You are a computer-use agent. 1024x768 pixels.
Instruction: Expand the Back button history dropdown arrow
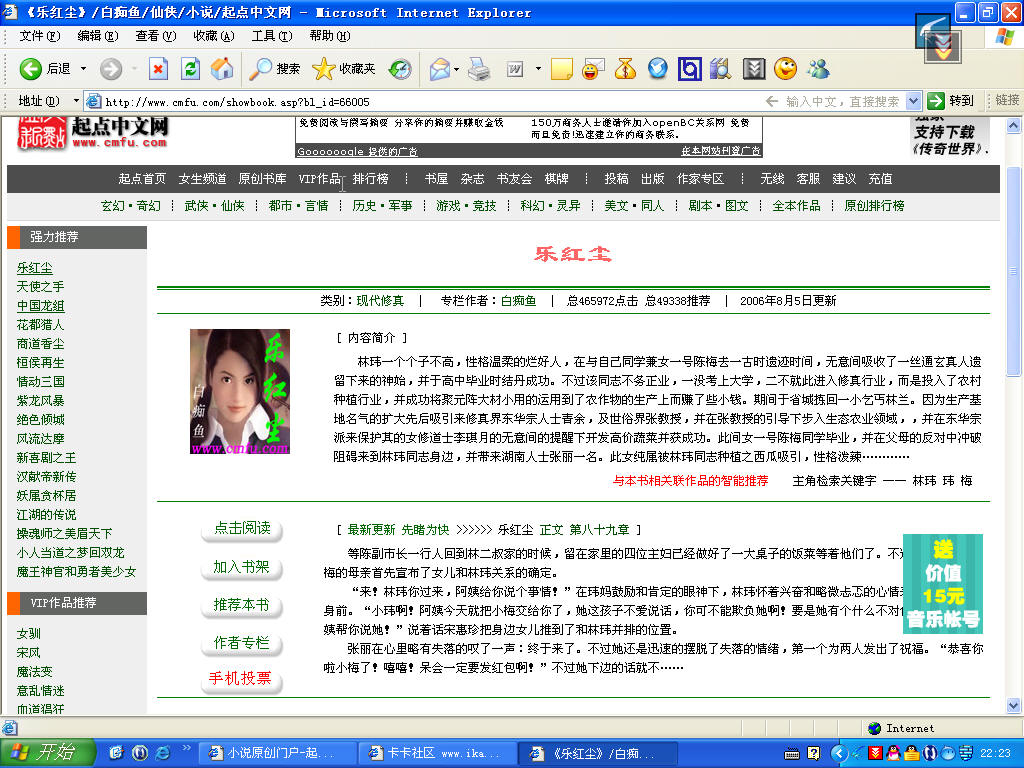[84, 69]
